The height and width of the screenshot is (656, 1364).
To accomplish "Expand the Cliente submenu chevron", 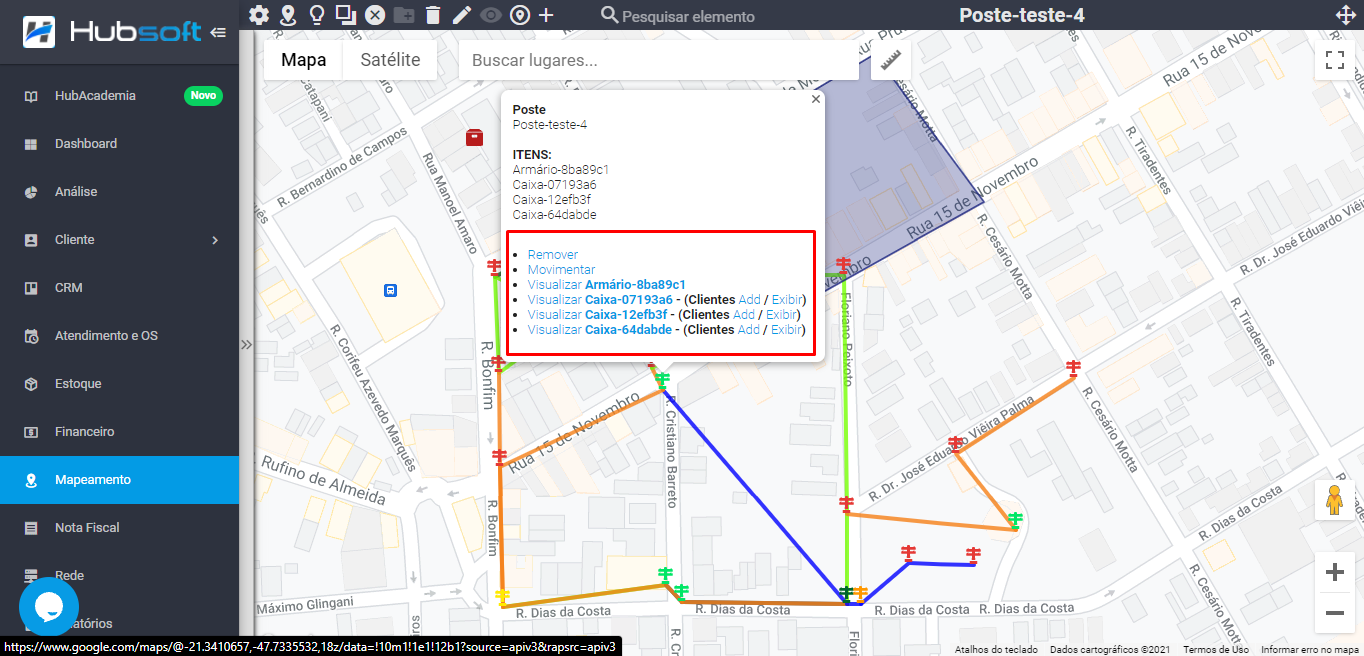I will pos(215,240).
